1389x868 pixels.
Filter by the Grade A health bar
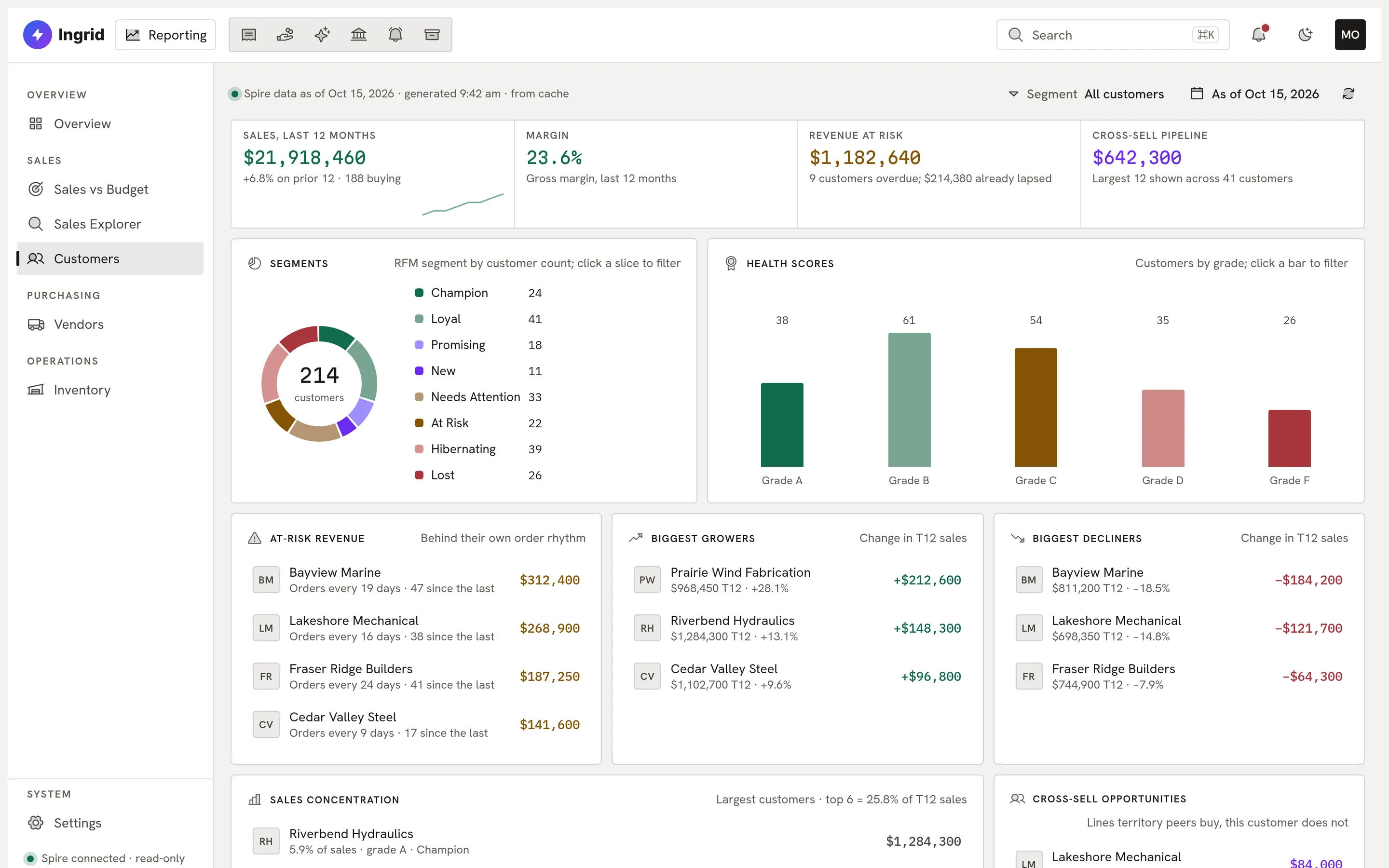(x=782, y=425)
